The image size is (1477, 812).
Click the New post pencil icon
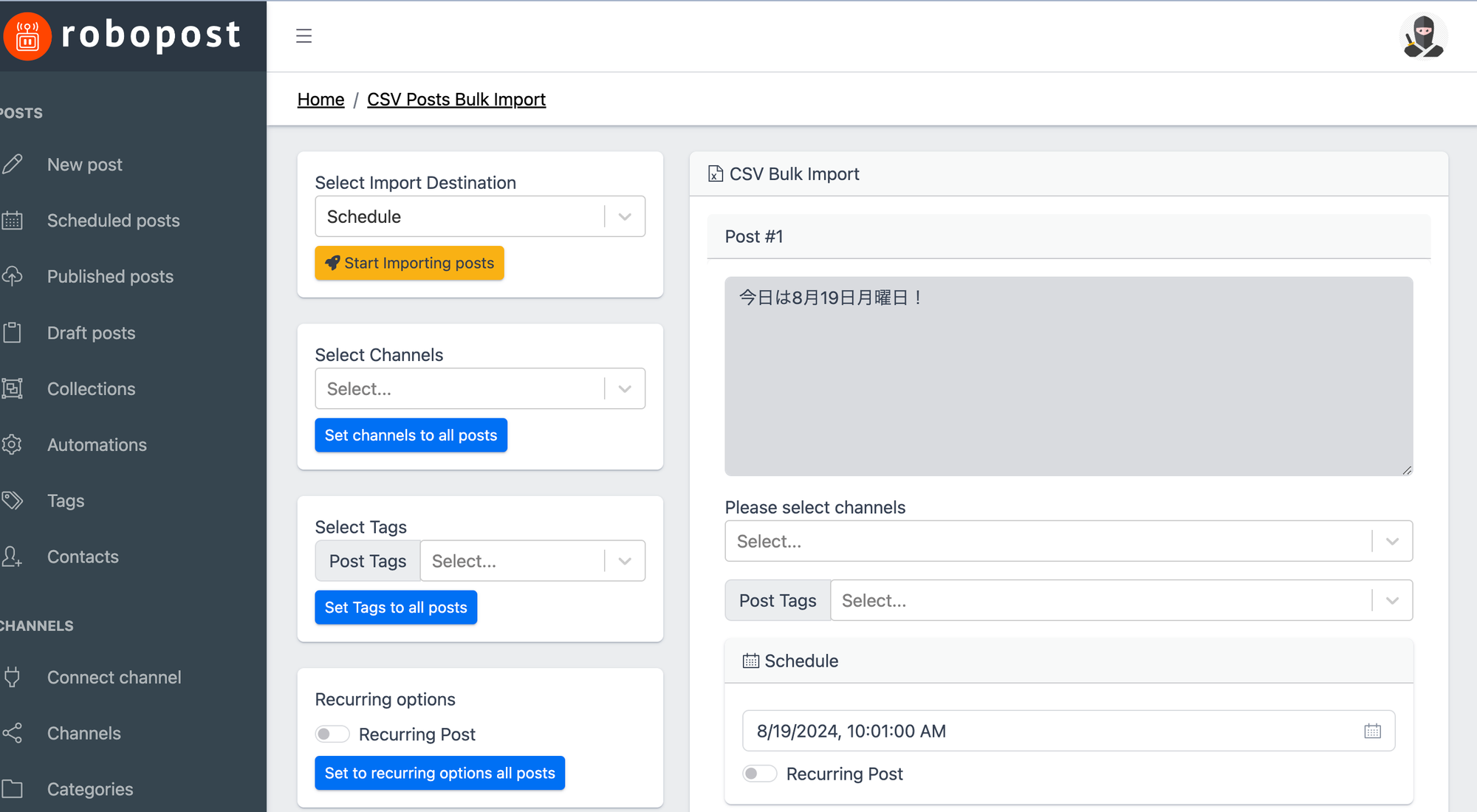pos(13,164)
